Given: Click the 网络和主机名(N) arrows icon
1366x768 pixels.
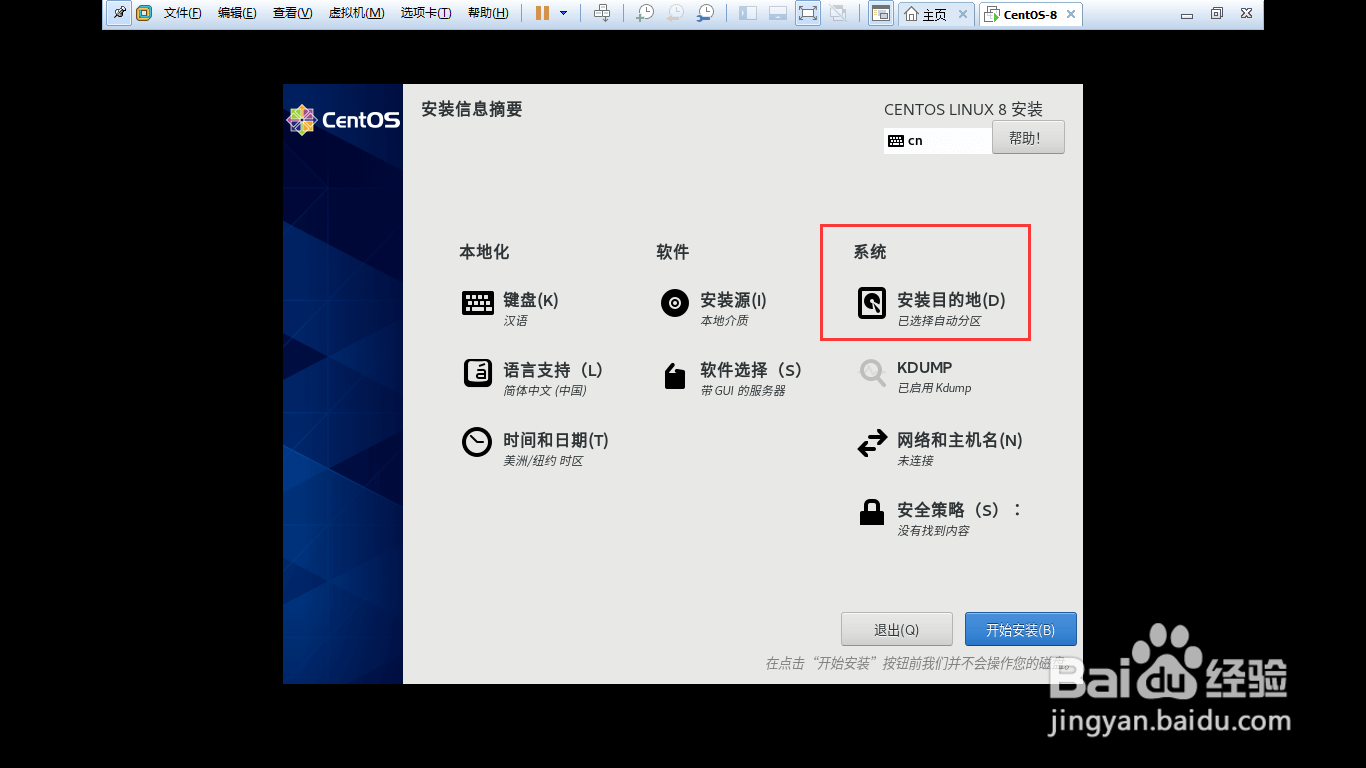Looking at the screenshot, I should coord(872,443).
